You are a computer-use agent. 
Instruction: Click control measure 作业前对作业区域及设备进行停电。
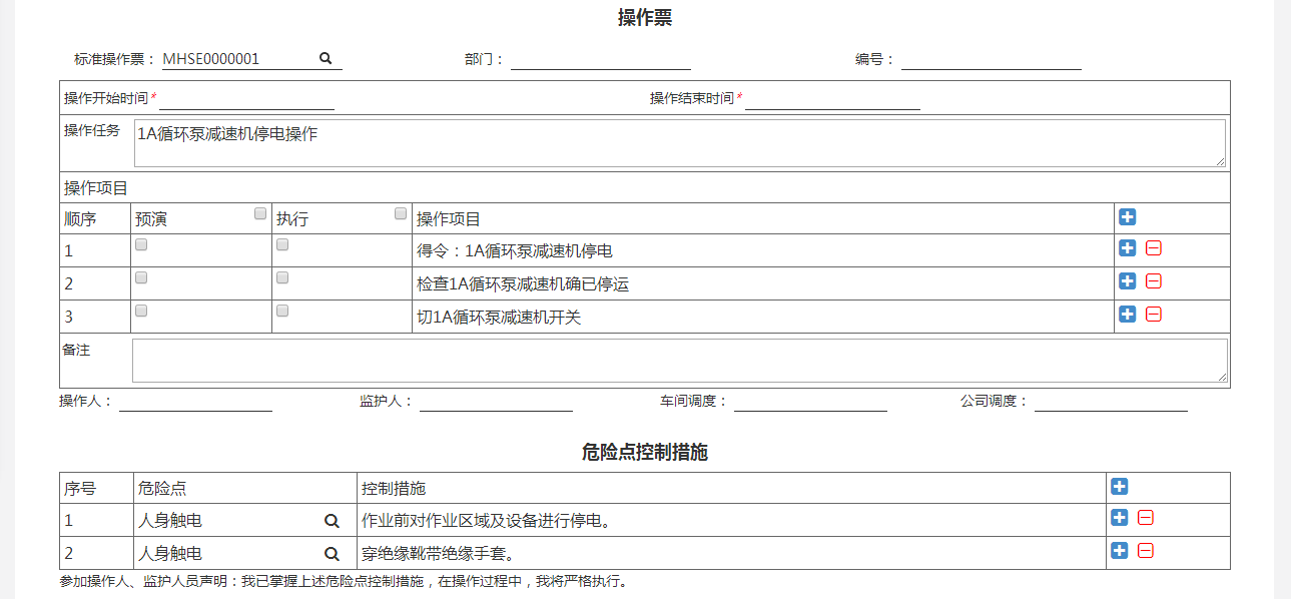click(x=486, y=521)
